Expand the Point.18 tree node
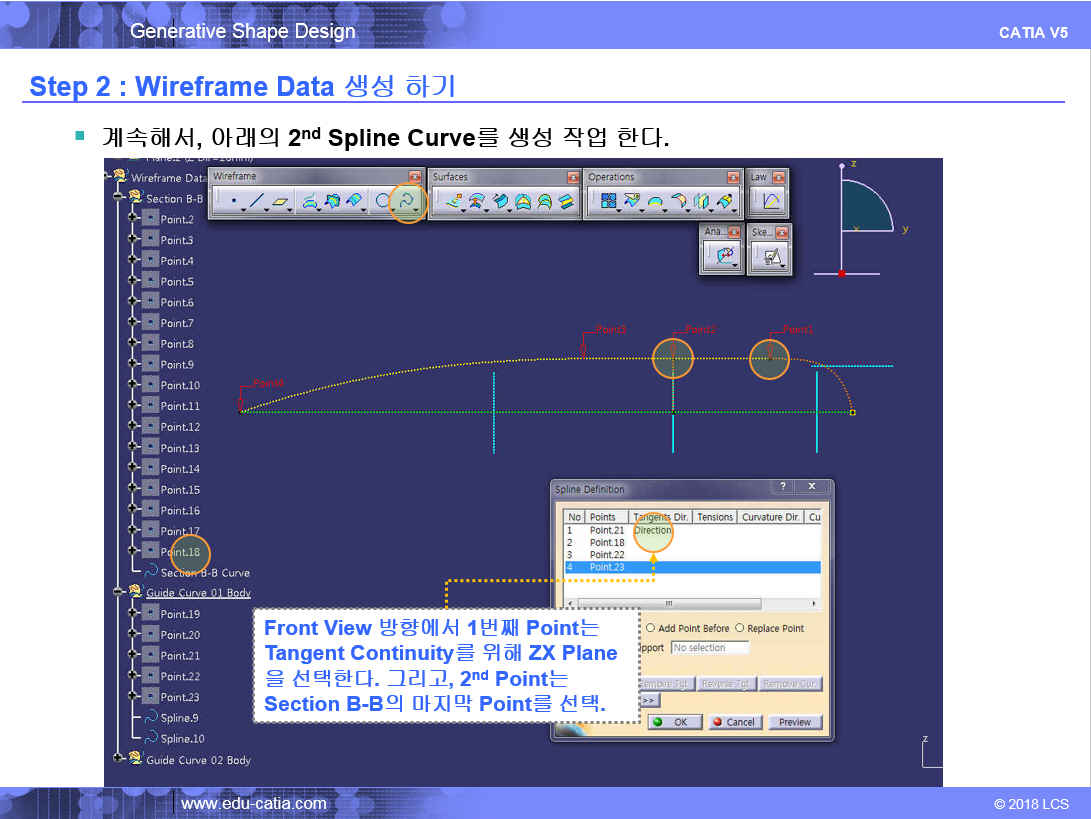 pyautogui.click(x=132, y=551)
